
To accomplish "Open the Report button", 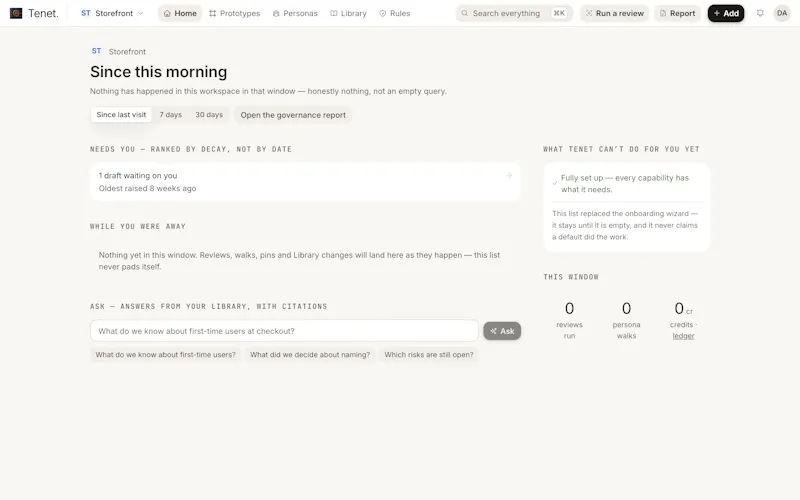I will tap(677, 13).
